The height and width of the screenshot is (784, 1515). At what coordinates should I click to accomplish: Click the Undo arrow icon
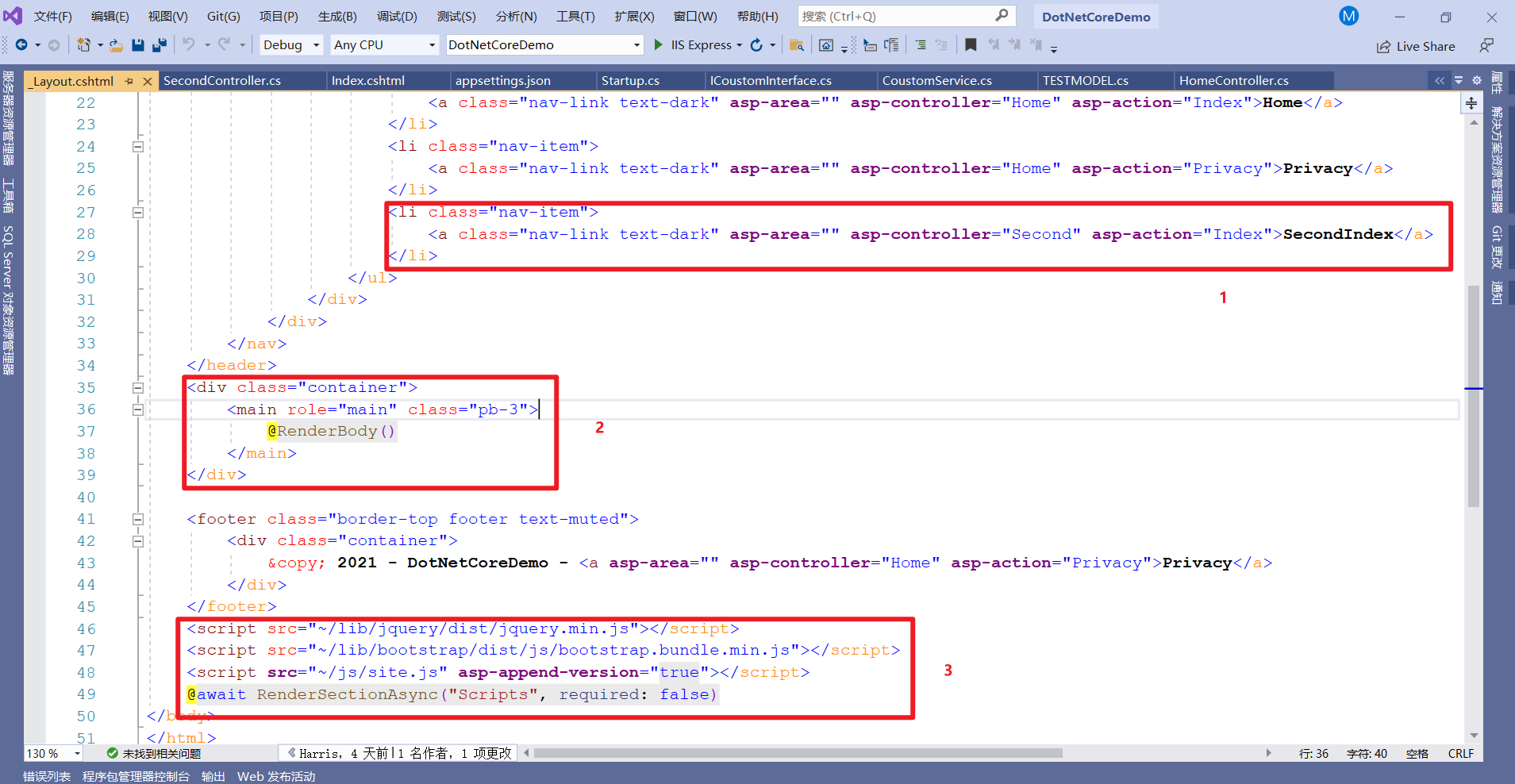[189, 45]
